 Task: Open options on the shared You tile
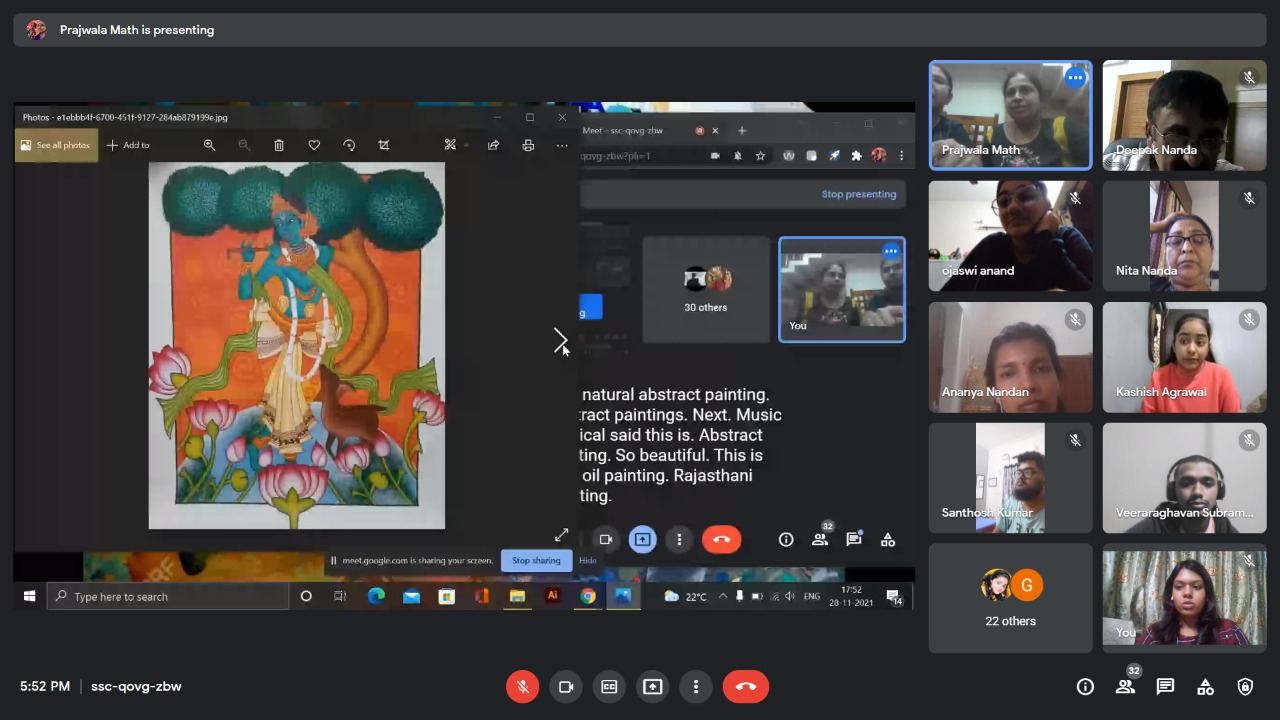(891, 251)
